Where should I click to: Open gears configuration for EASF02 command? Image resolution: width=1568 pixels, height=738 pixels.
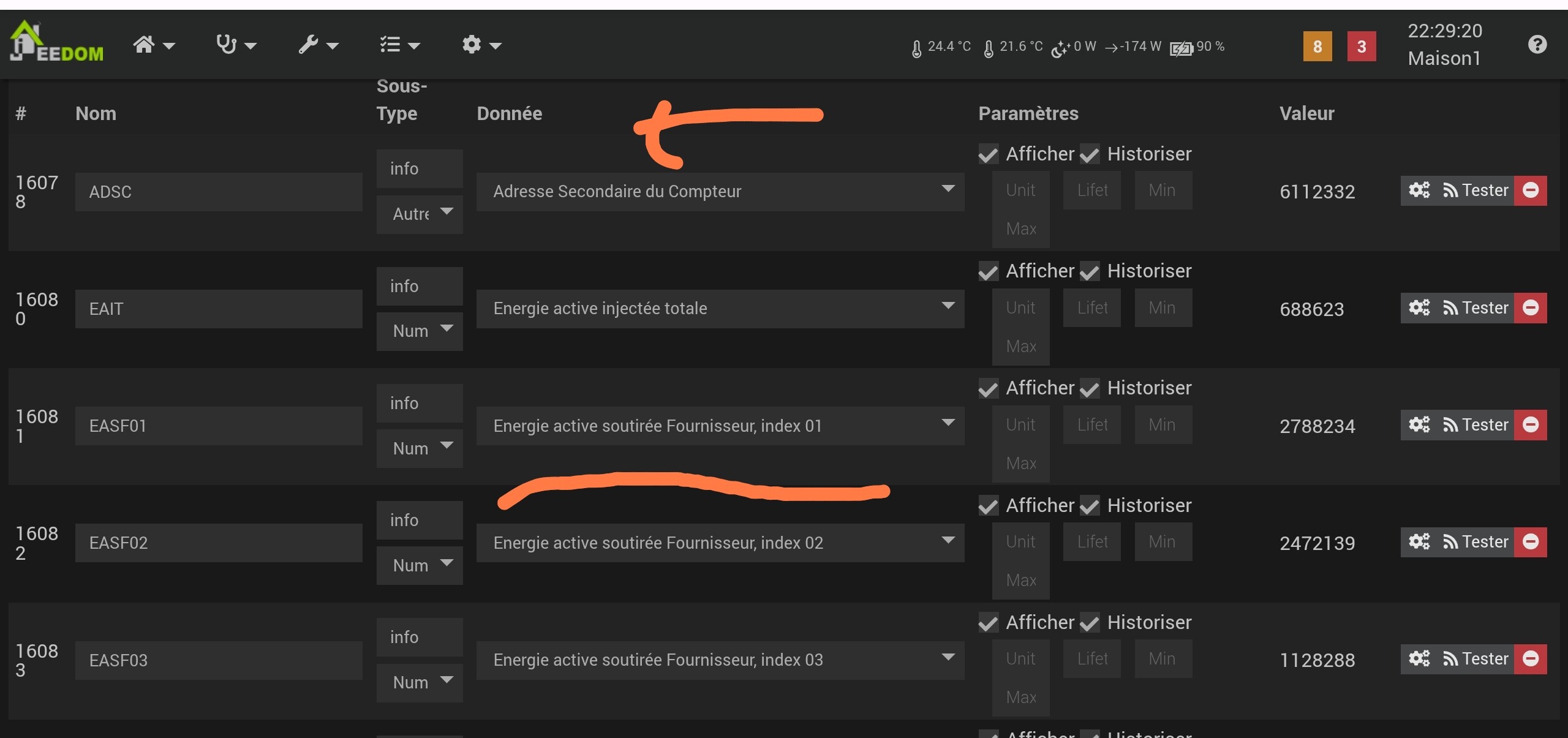coord(1419,542)
